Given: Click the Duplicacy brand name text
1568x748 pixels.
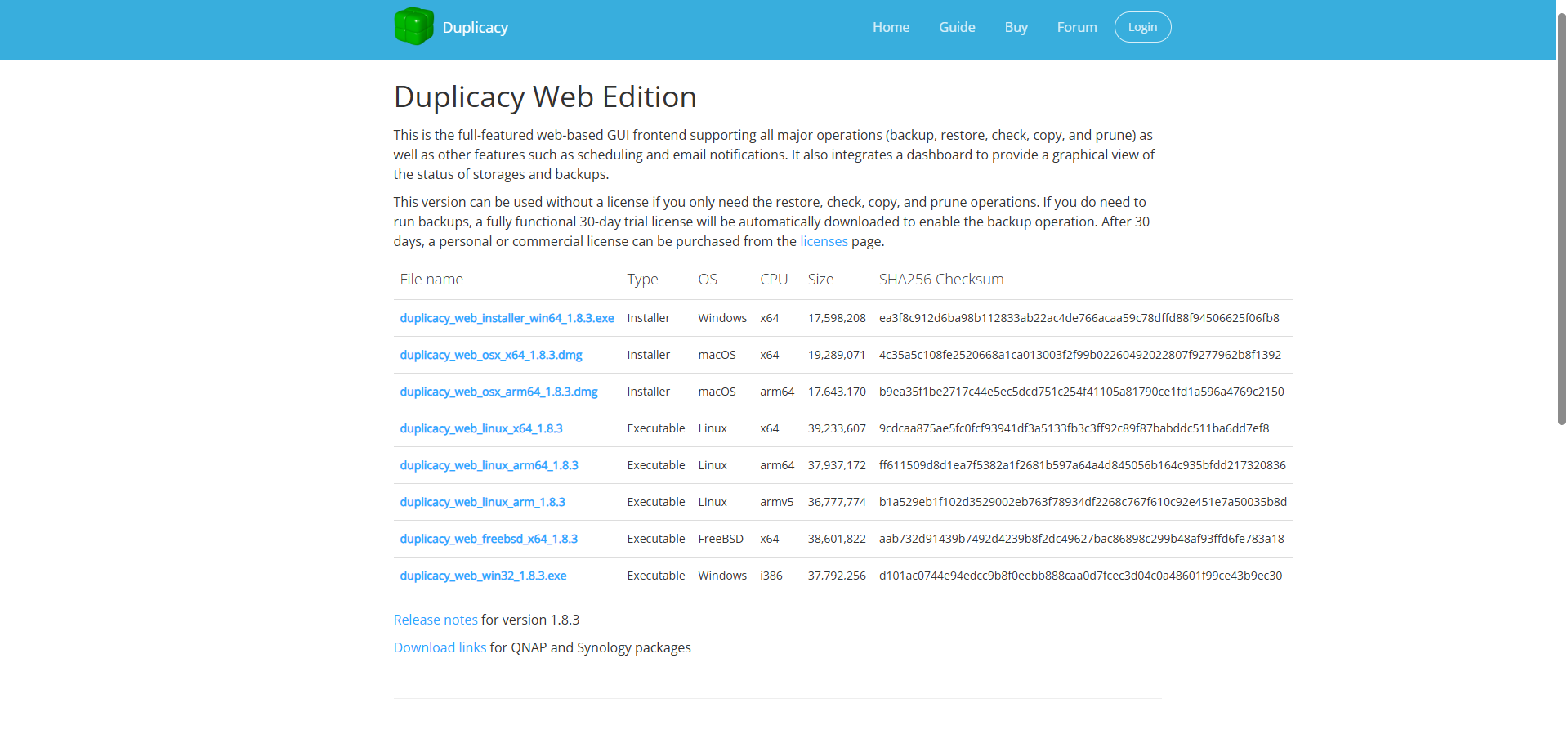Looking at the screenshot, I should pyautogui.click(x=475, y=28).
